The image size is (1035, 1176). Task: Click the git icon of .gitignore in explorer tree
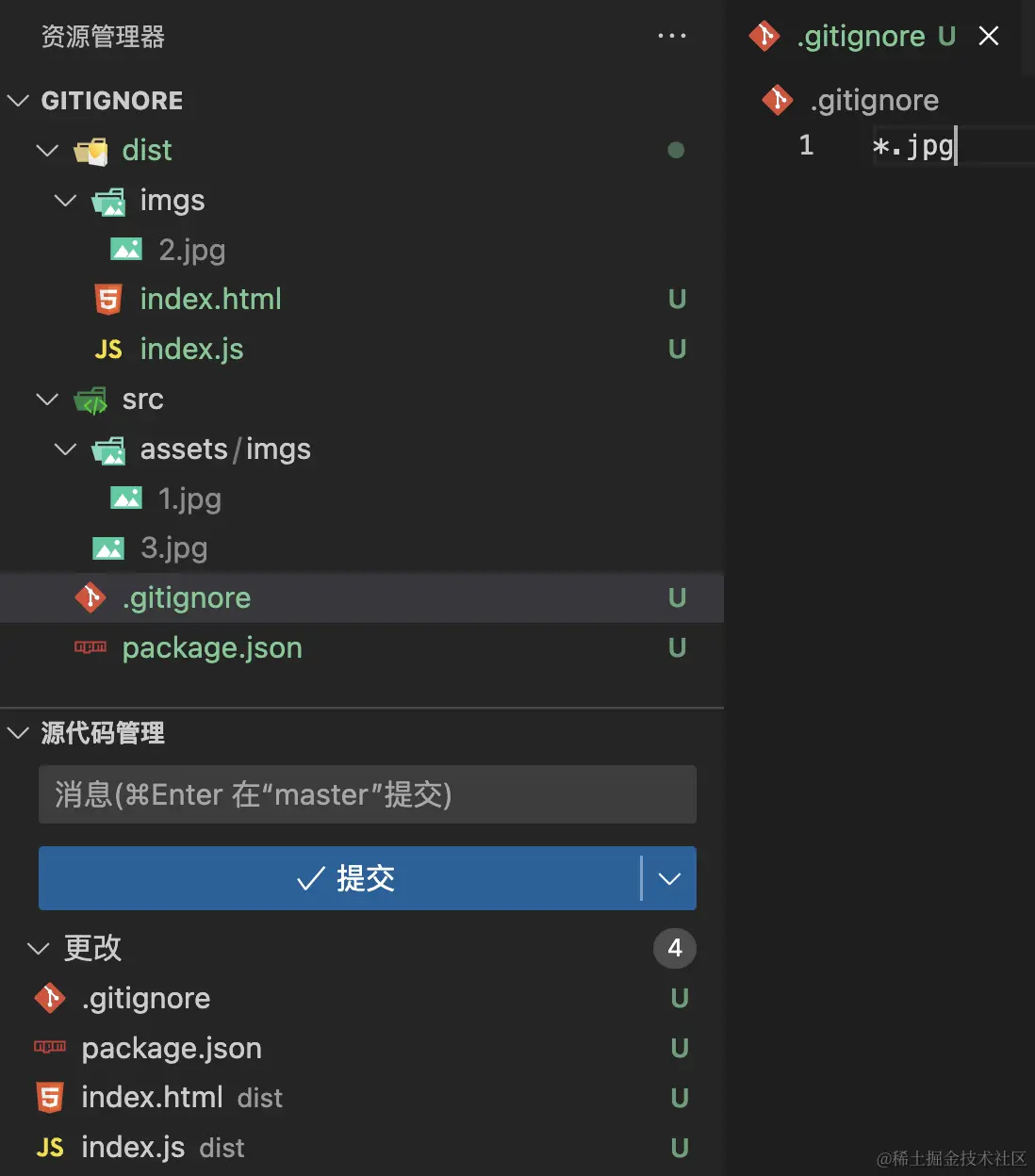pyautogui.click(x=90, y=597)
